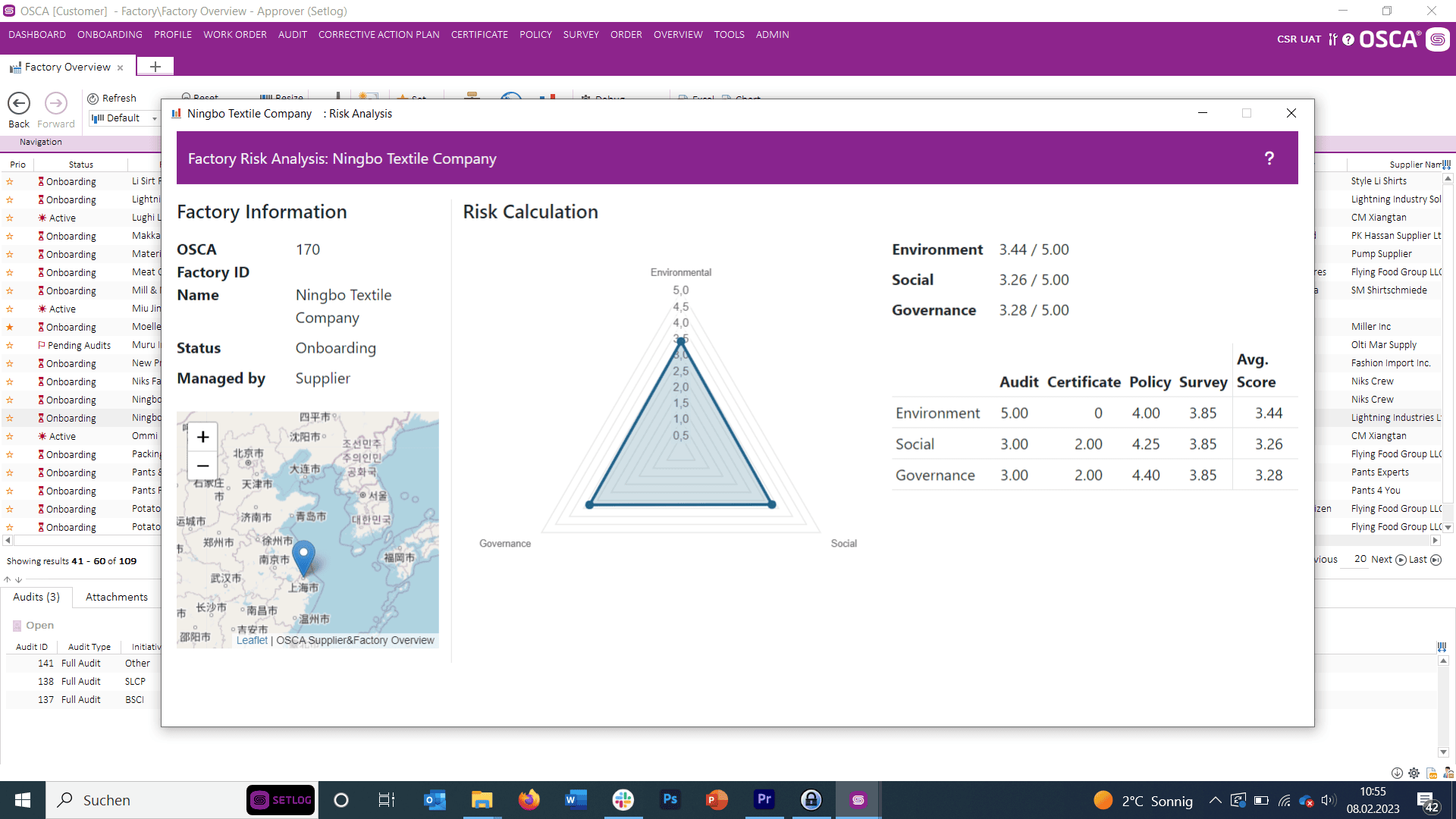Screen dimensions: 1456x819
Task: Click the Status column header
Action: pyautogui.click(x=80, y=165)
